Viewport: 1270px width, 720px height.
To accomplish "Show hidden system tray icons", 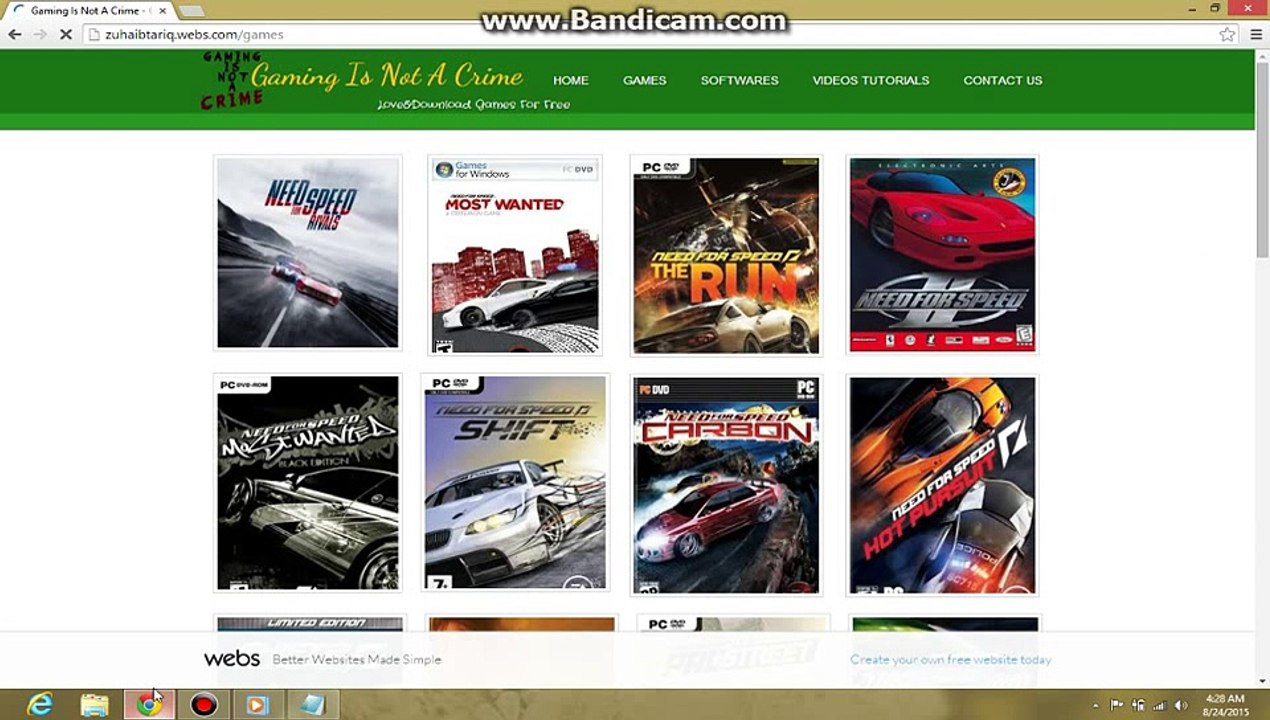I will point(1097,706).
